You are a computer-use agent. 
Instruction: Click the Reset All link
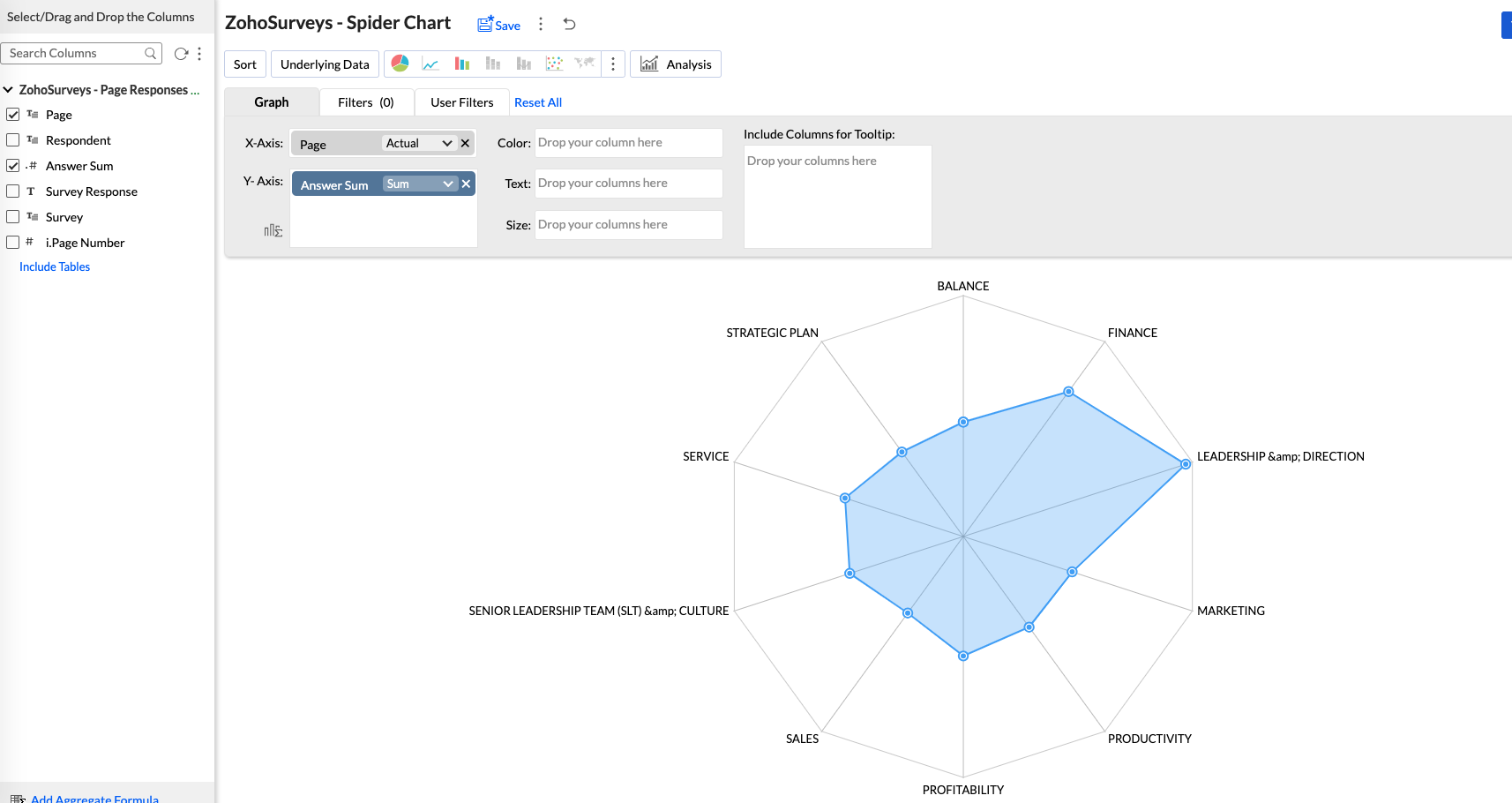coord(538,102)
